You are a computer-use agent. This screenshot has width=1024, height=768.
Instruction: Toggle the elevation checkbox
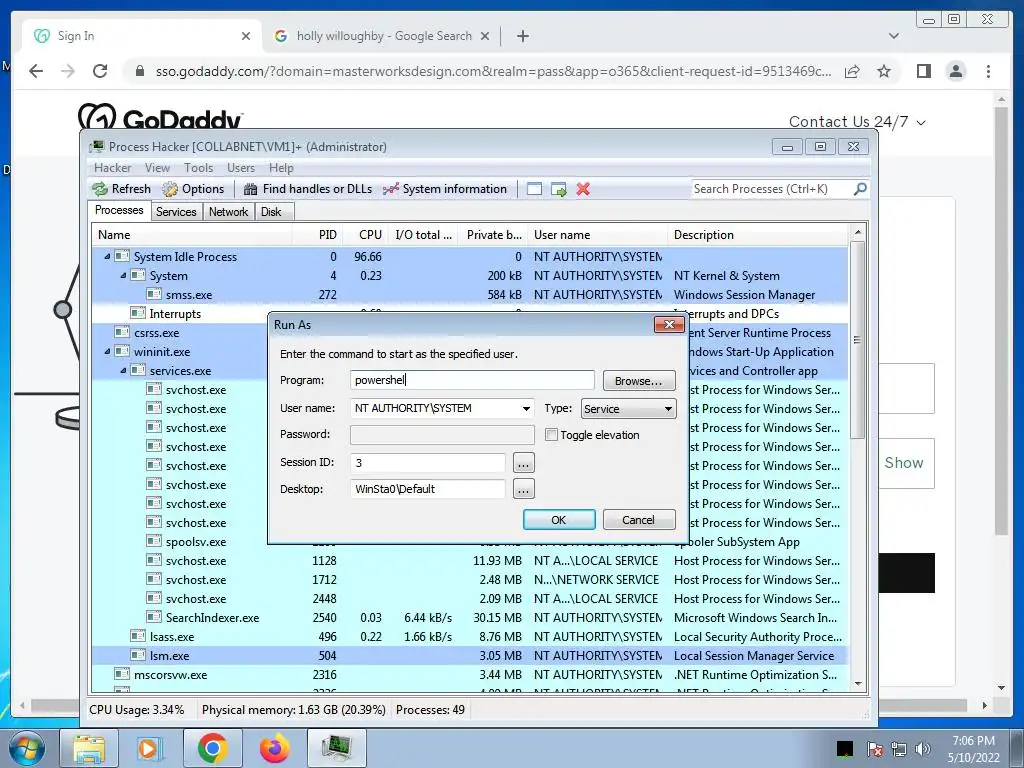click(x=551, y=434)
